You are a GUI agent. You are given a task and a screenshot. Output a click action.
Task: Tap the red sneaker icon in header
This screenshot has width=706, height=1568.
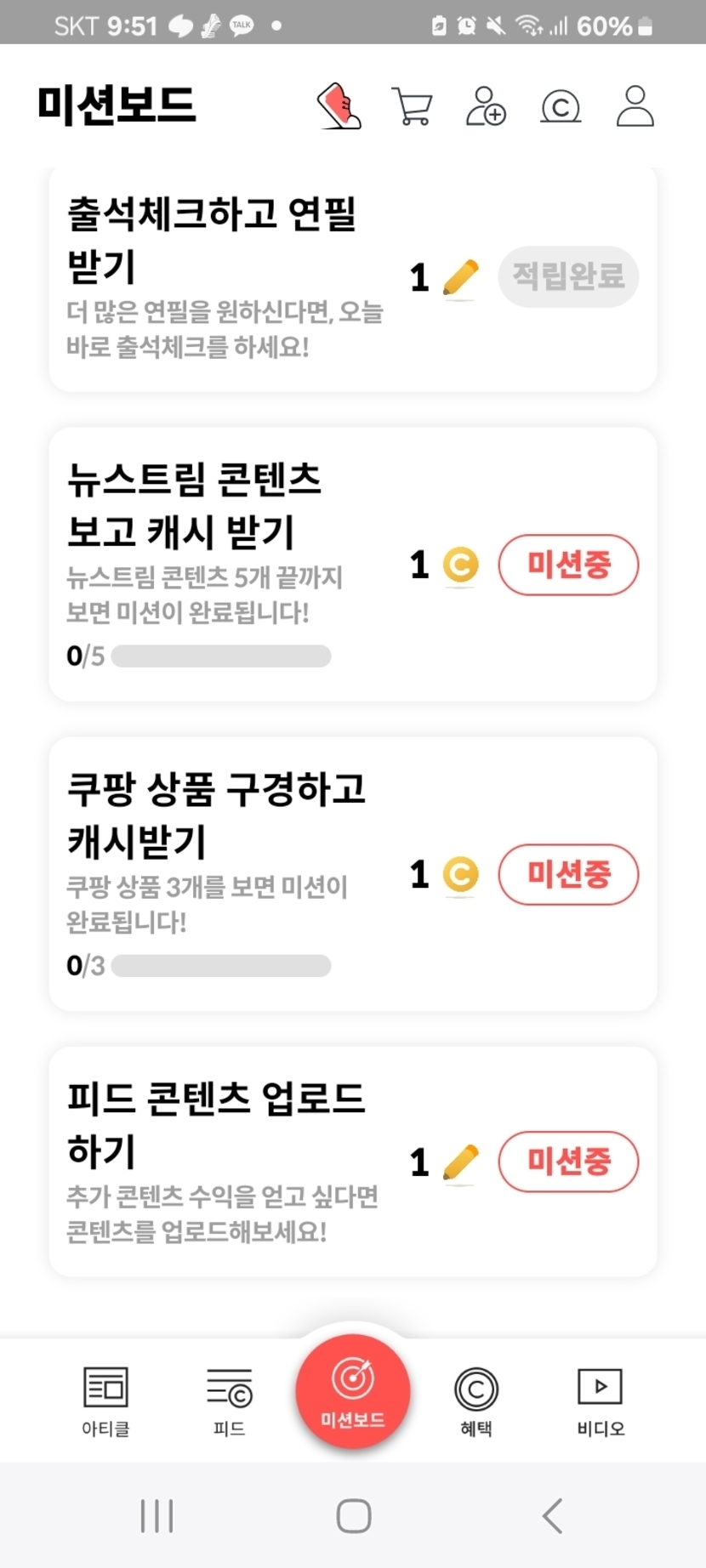point(339,106)
